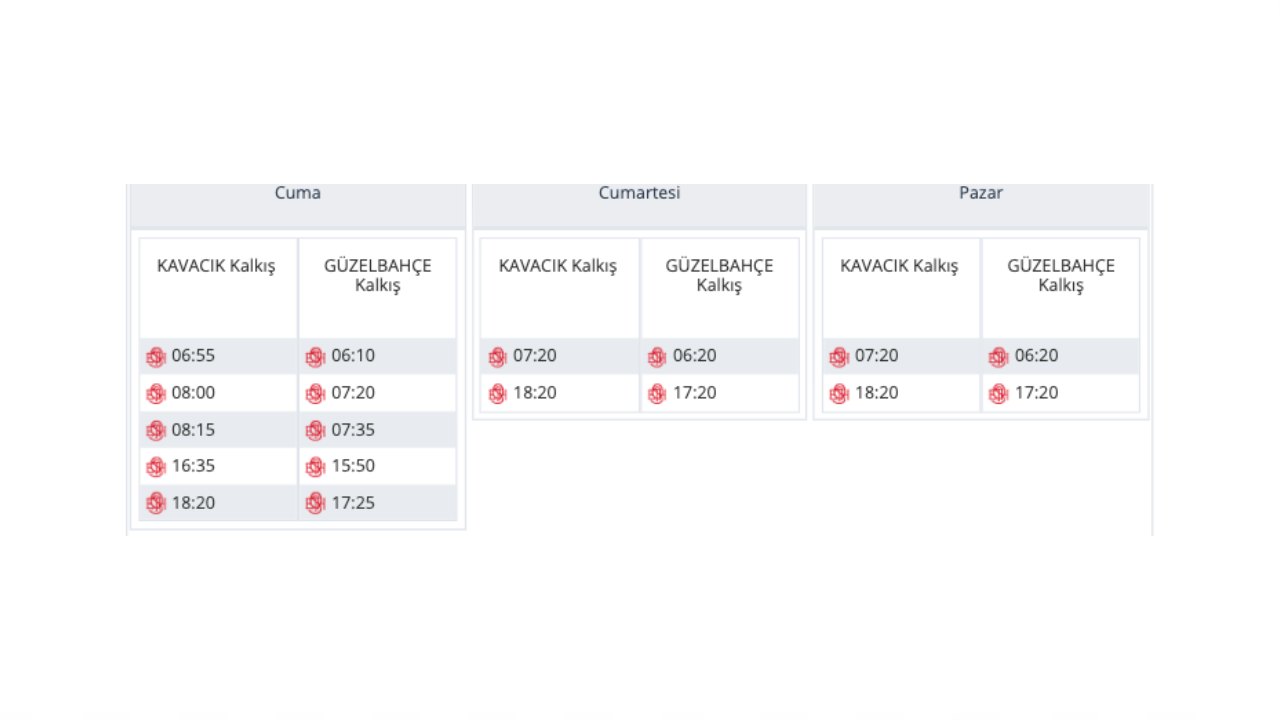Click the 06:20 Güzelbahçe departure on Cumartesi
Image resolution: width=1280 pixels, height=720 pixels.
[695, 356]
